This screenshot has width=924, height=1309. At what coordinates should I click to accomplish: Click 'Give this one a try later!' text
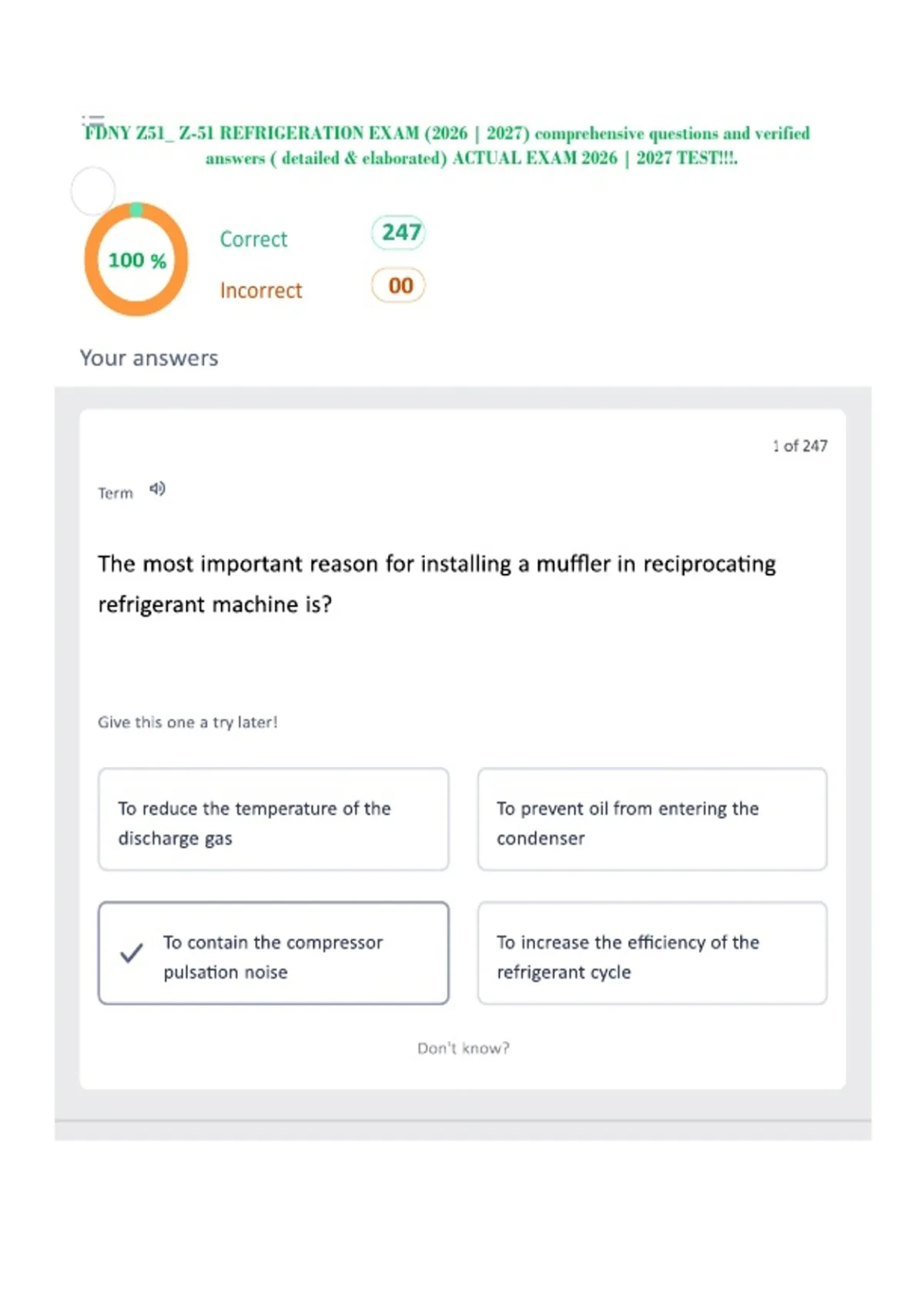tap(188, 722)
